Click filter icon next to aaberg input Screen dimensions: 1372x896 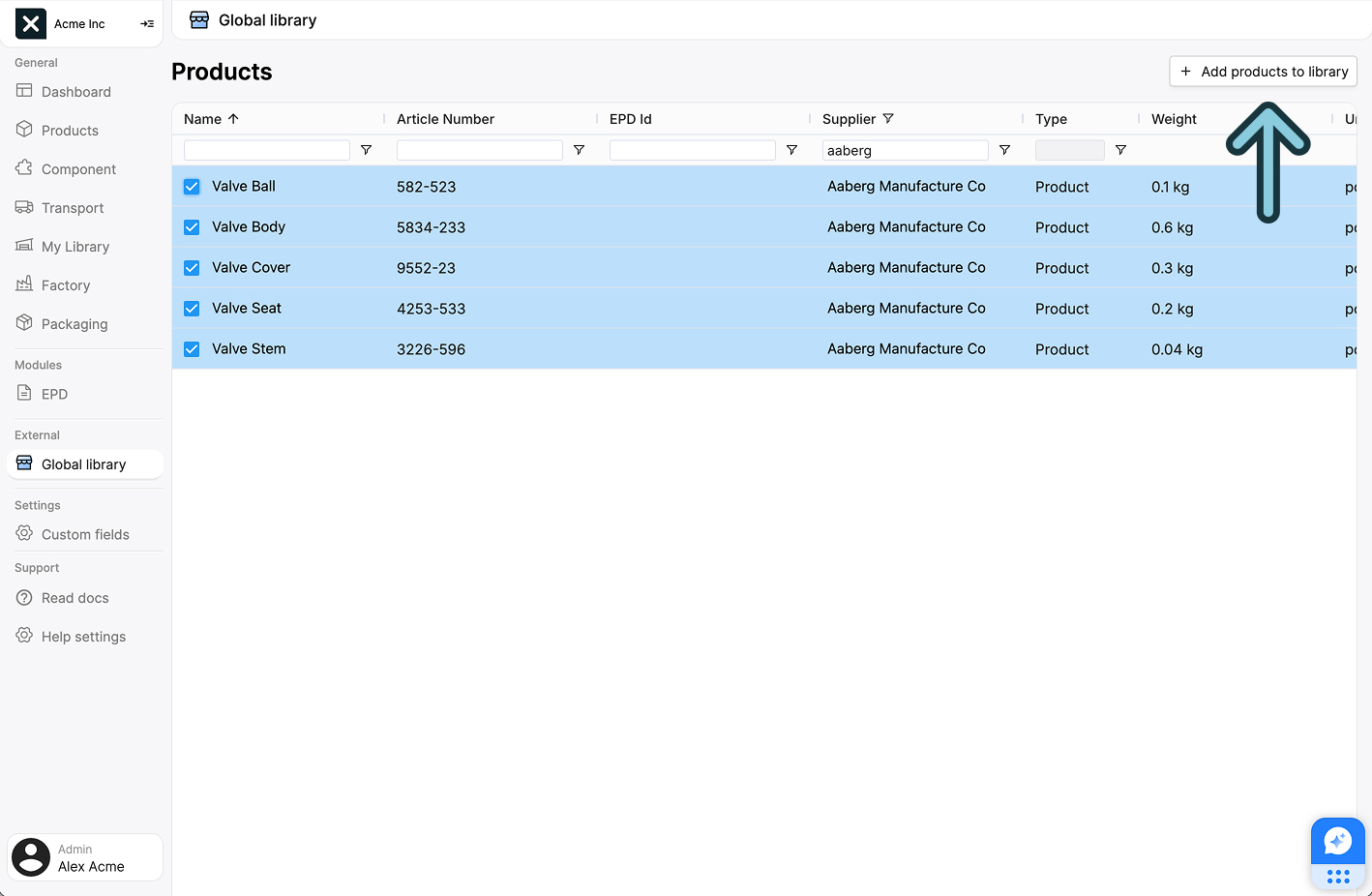click(x=1004, y=150)
